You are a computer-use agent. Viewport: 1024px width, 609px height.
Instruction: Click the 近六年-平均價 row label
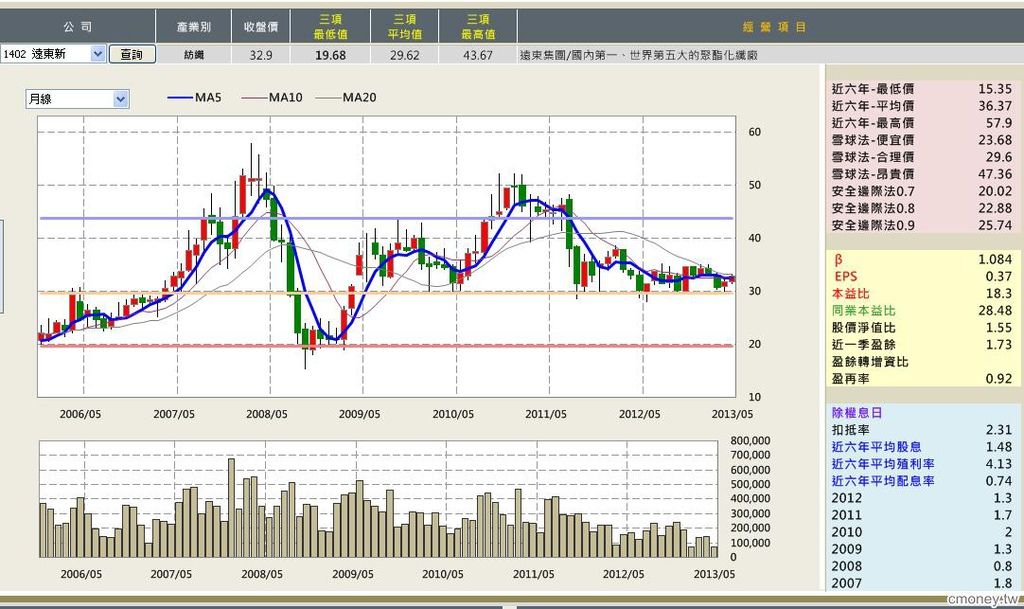pos(873,106)
